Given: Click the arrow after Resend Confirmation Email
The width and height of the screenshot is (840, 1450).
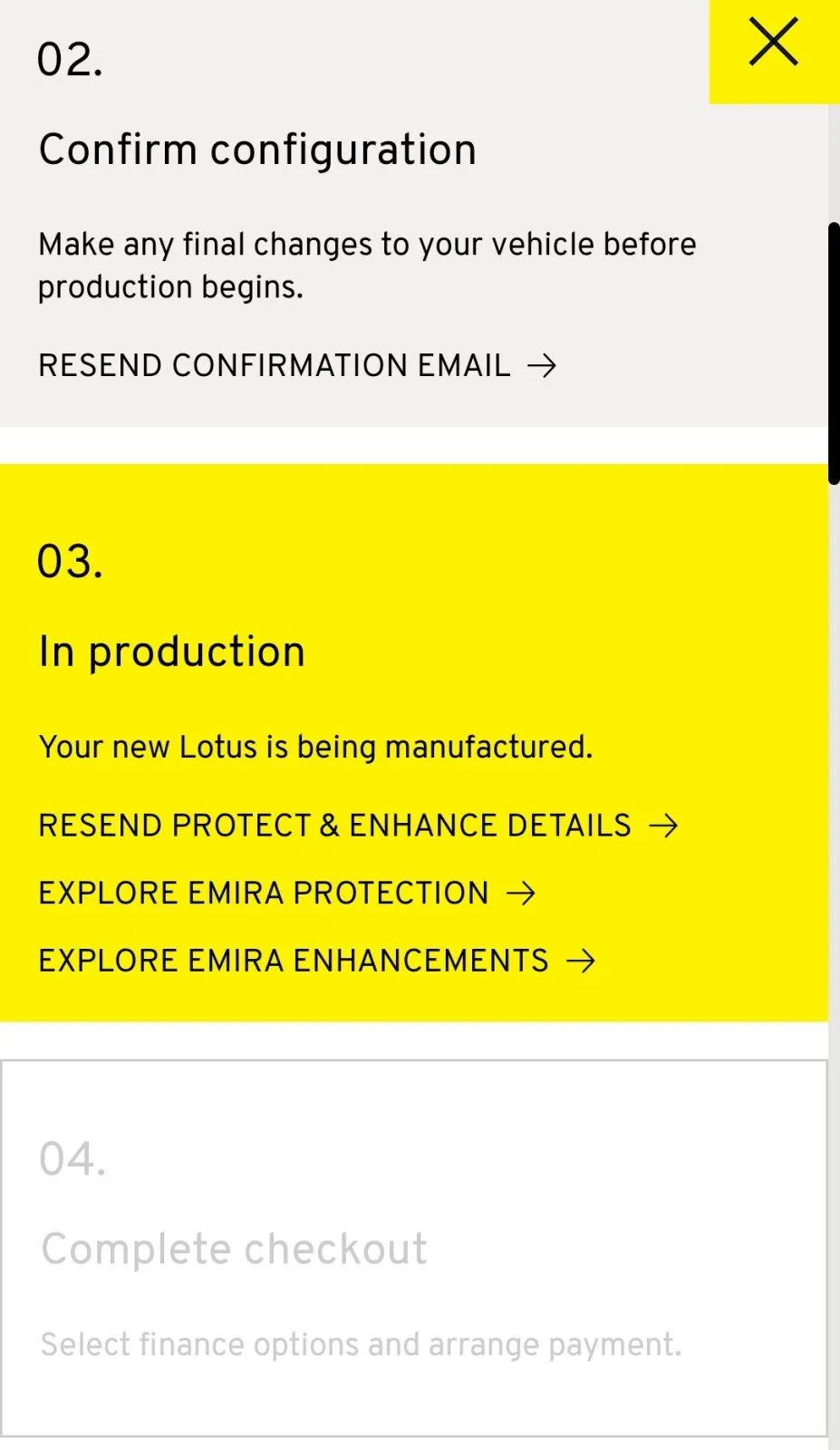Looking at the screenshot, I should coord(542,365).
